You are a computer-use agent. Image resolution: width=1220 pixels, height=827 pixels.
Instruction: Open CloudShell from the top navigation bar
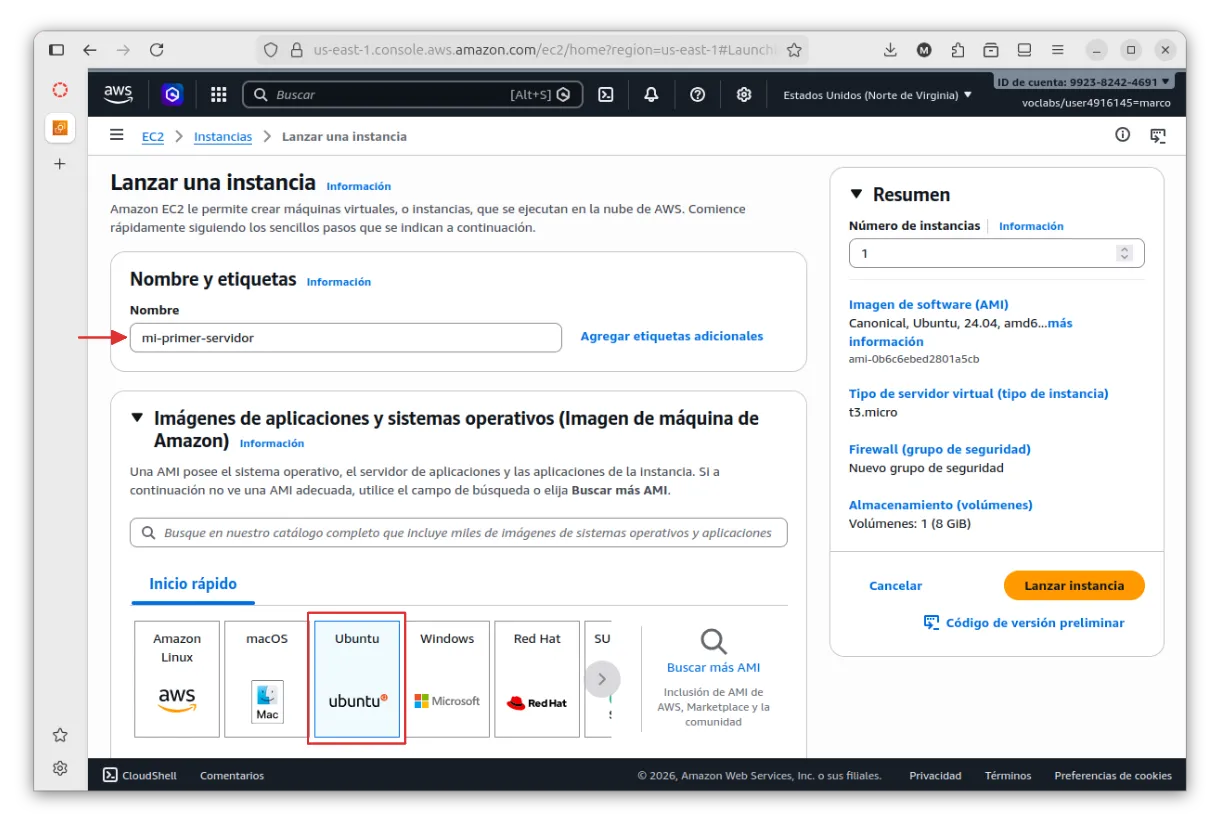click(605, 95)
